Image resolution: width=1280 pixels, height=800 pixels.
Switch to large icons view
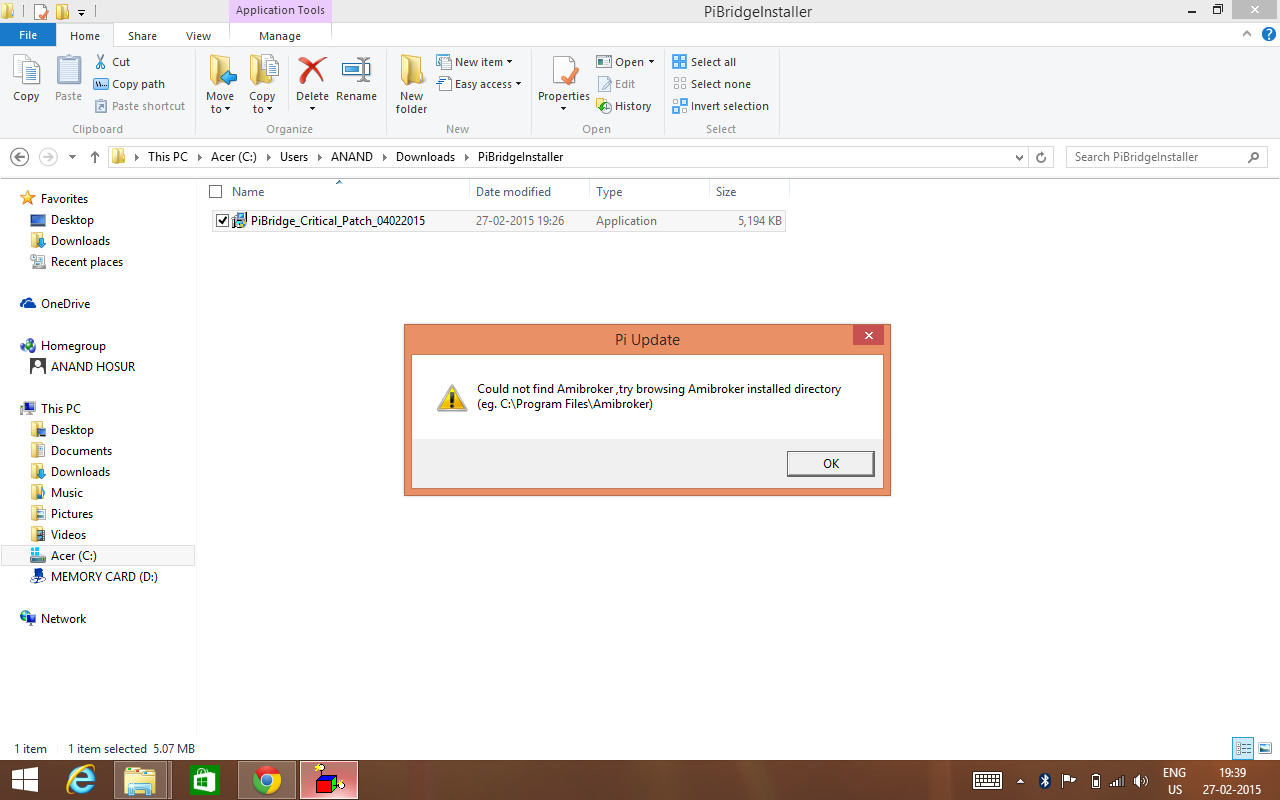point(1264,748)
